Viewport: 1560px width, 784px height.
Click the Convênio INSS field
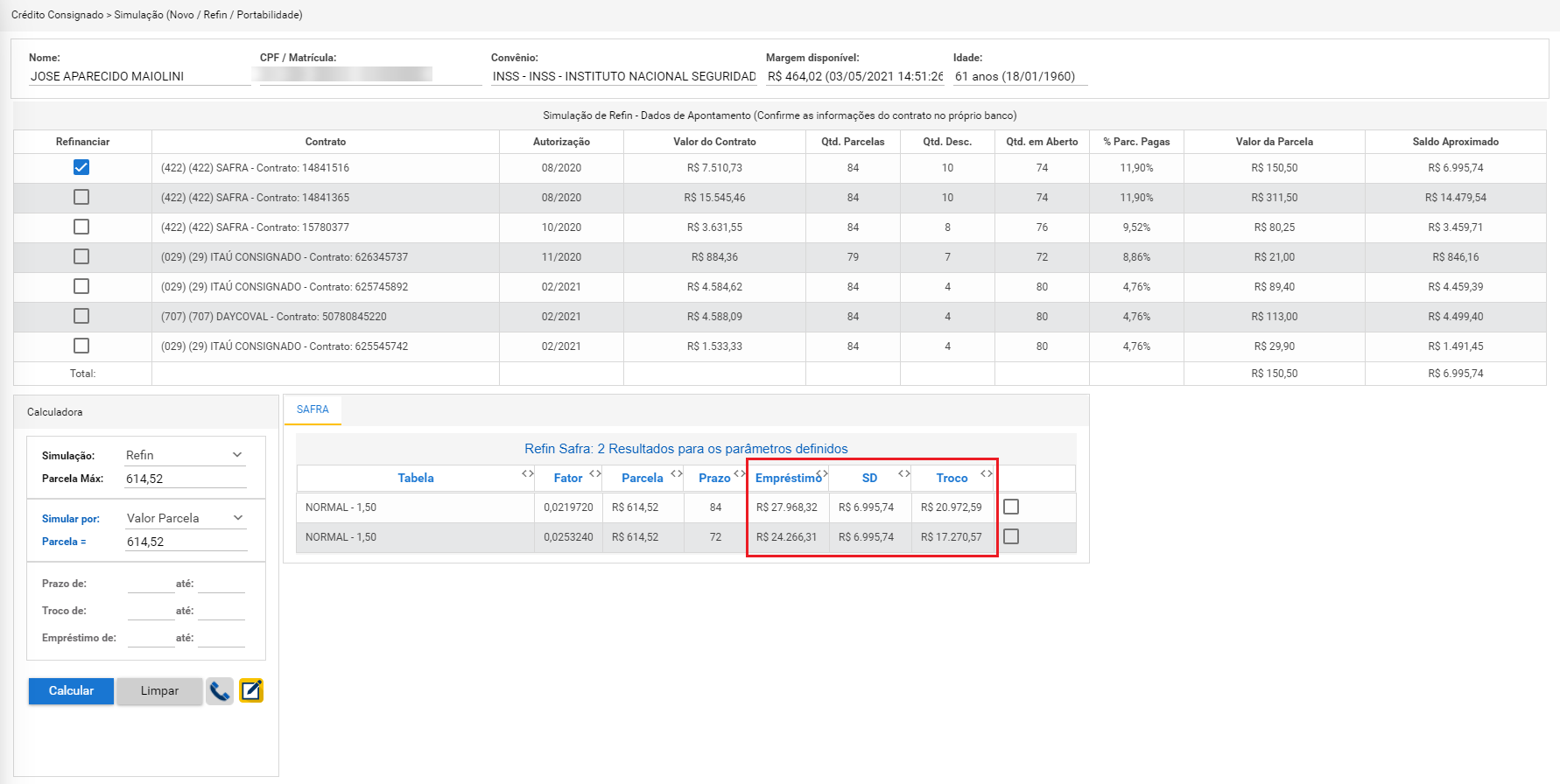624,76
